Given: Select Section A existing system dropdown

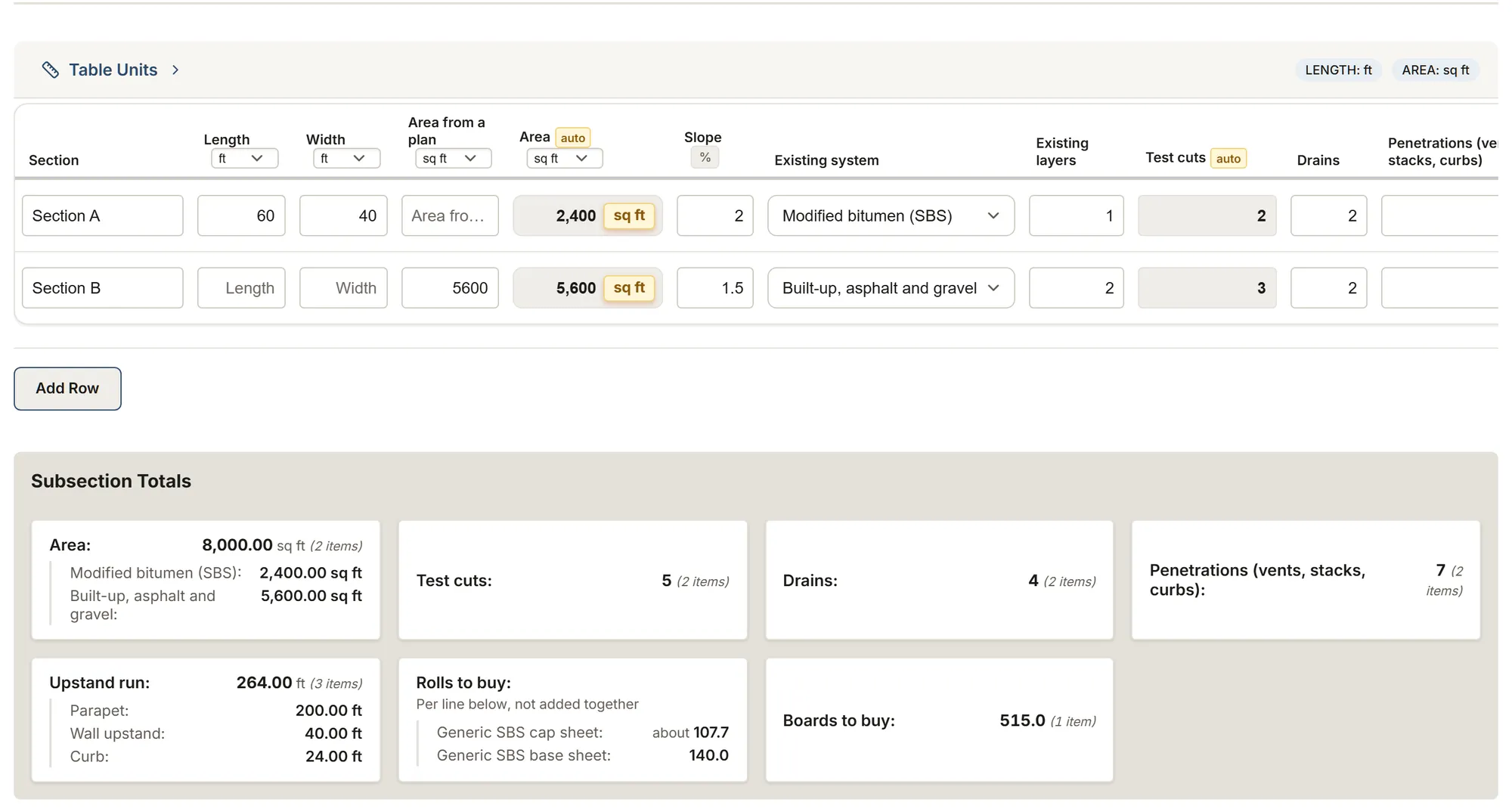Looking at the screenshot, I should tap(891, 215).
